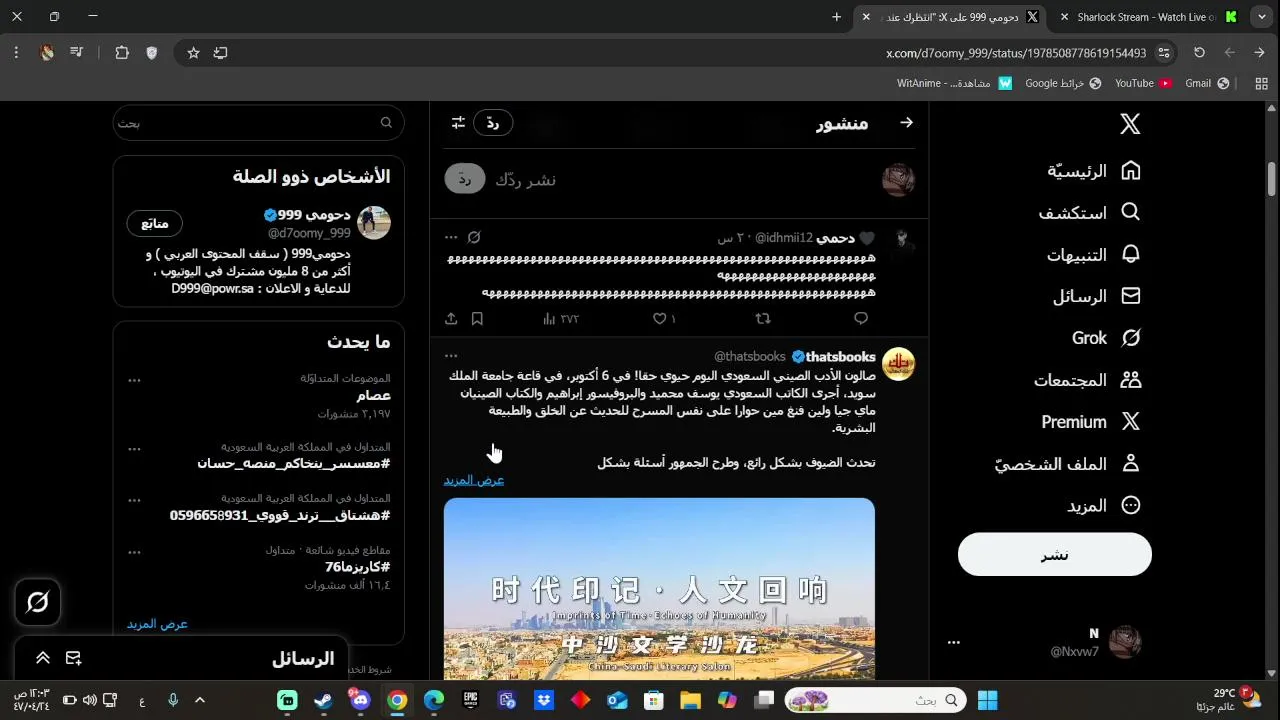
Task: Open Notifications bell in the sidebar
Action: (x=1093, y=255)
